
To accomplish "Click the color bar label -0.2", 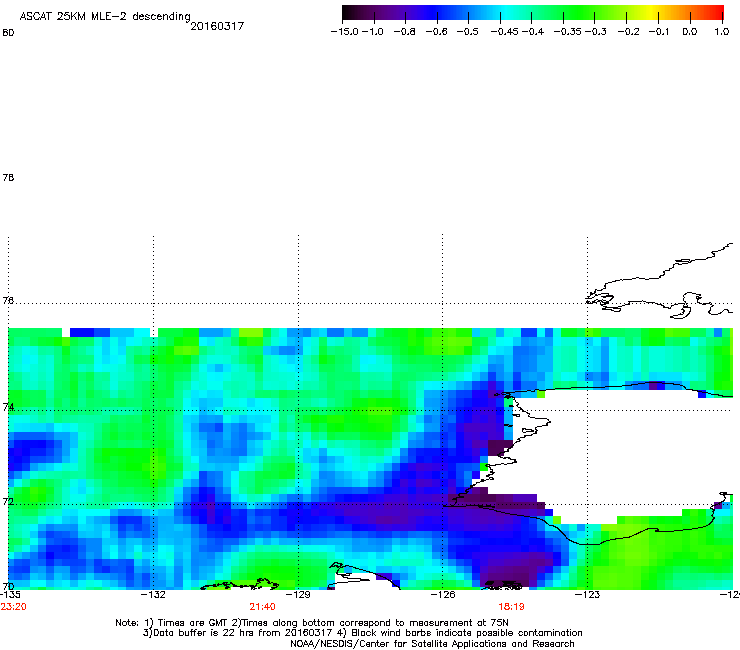I will pos(629,32).
